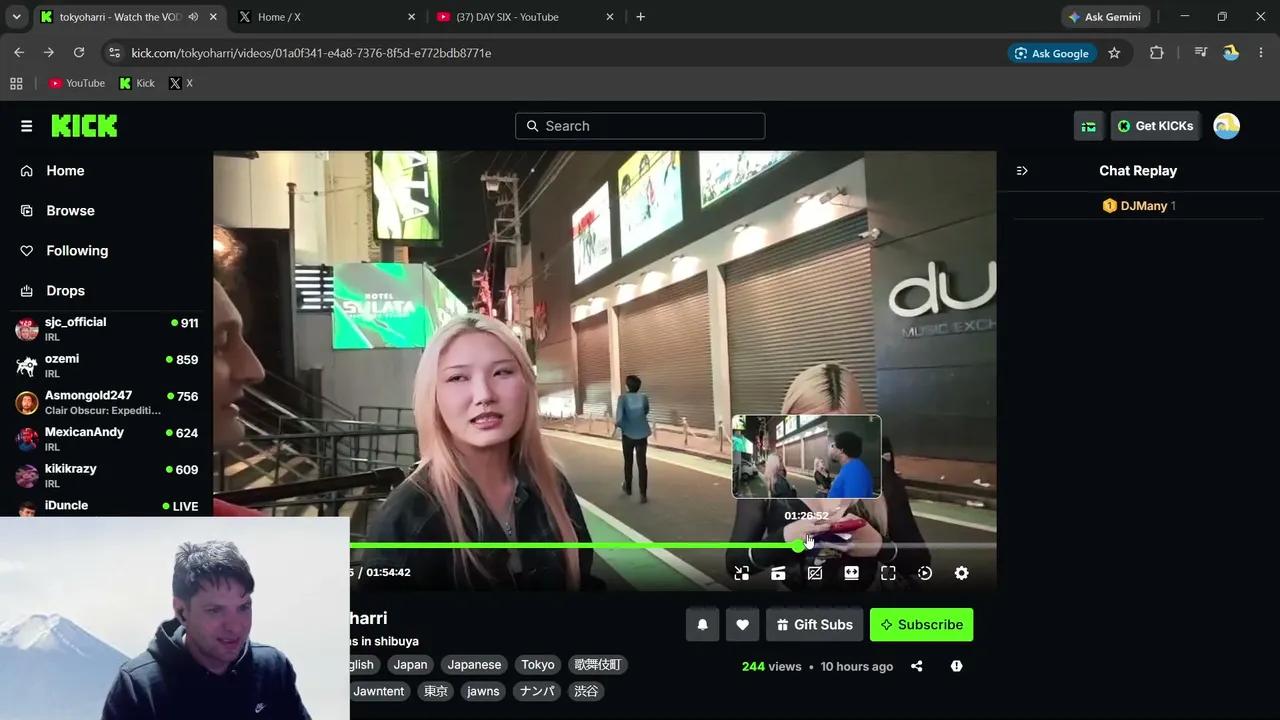Open Drops in Kick sidebar
Viewport: 1280px width, 720px height.
pos(65,291)
